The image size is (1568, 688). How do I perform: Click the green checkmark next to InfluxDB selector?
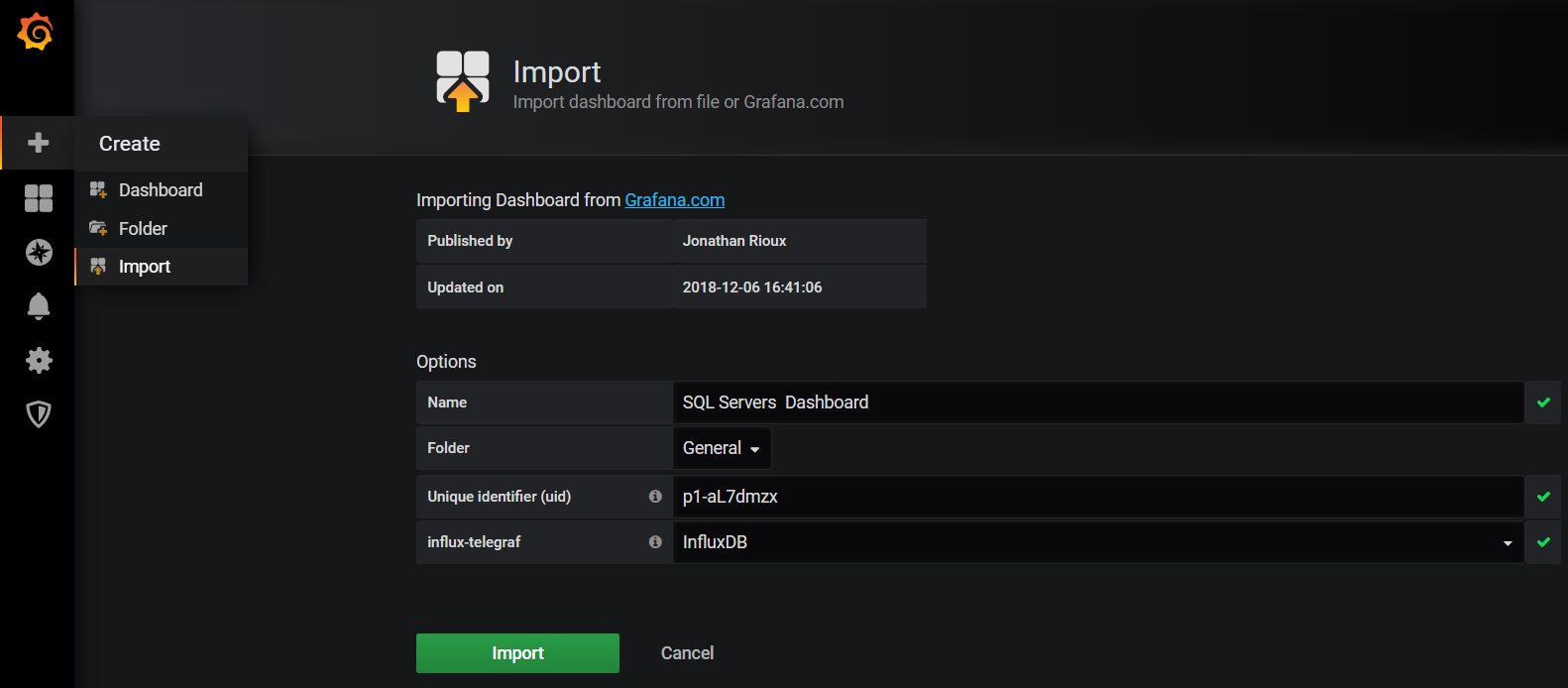1543,542
